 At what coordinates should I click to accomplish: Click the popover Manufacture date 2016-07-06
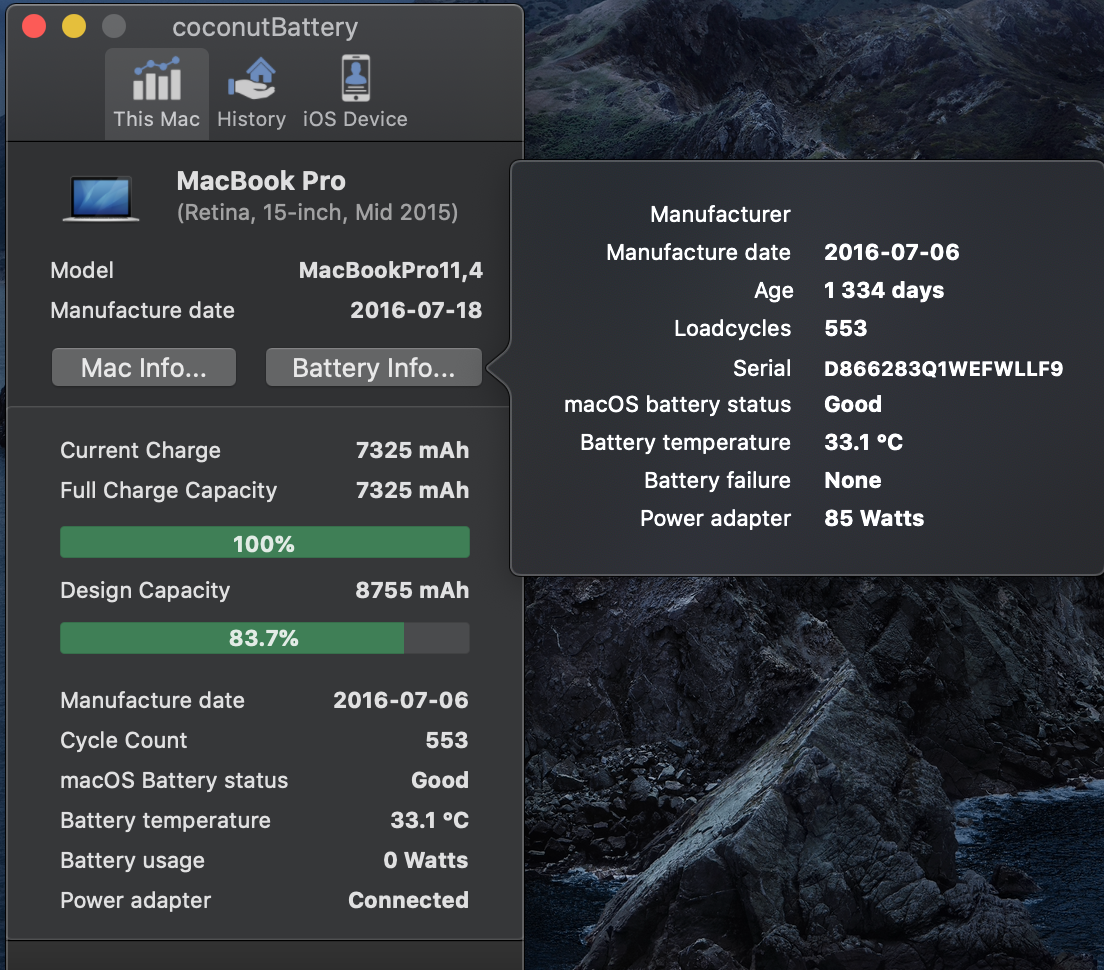[891, 252]
